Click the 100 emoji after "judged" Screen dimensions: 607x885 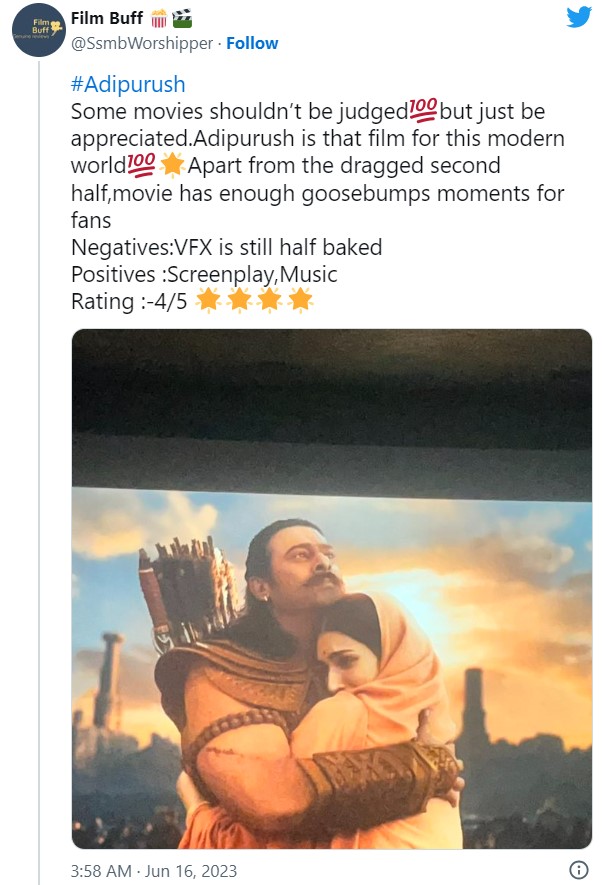[424, 111]
